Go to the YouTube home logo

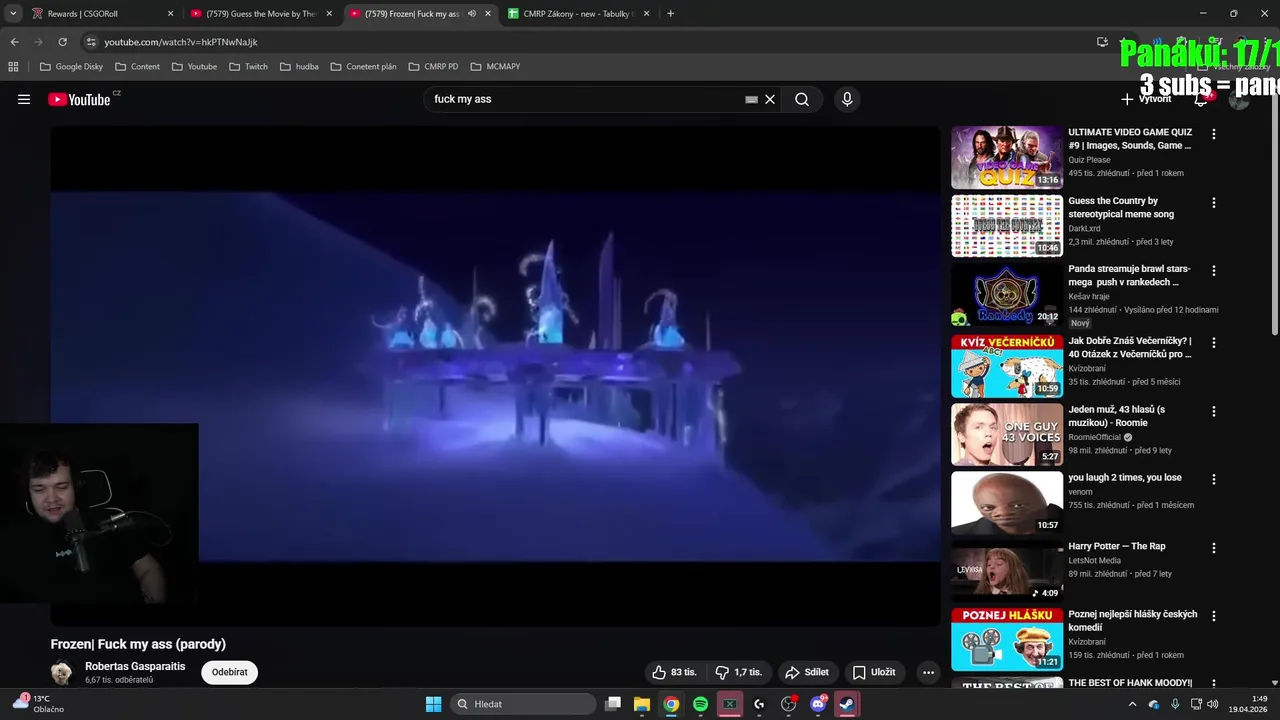(80, 99)
